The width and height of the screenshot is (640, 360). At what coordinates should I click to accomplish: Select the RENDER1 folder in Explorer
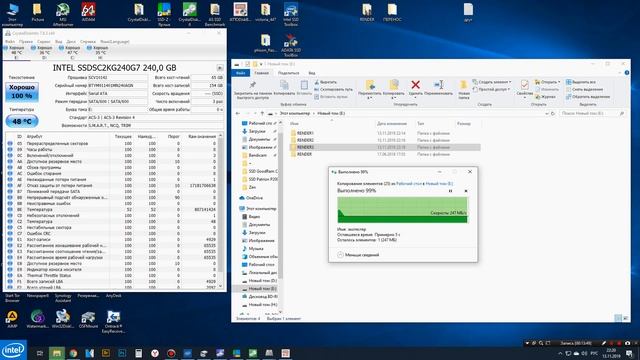305,133
